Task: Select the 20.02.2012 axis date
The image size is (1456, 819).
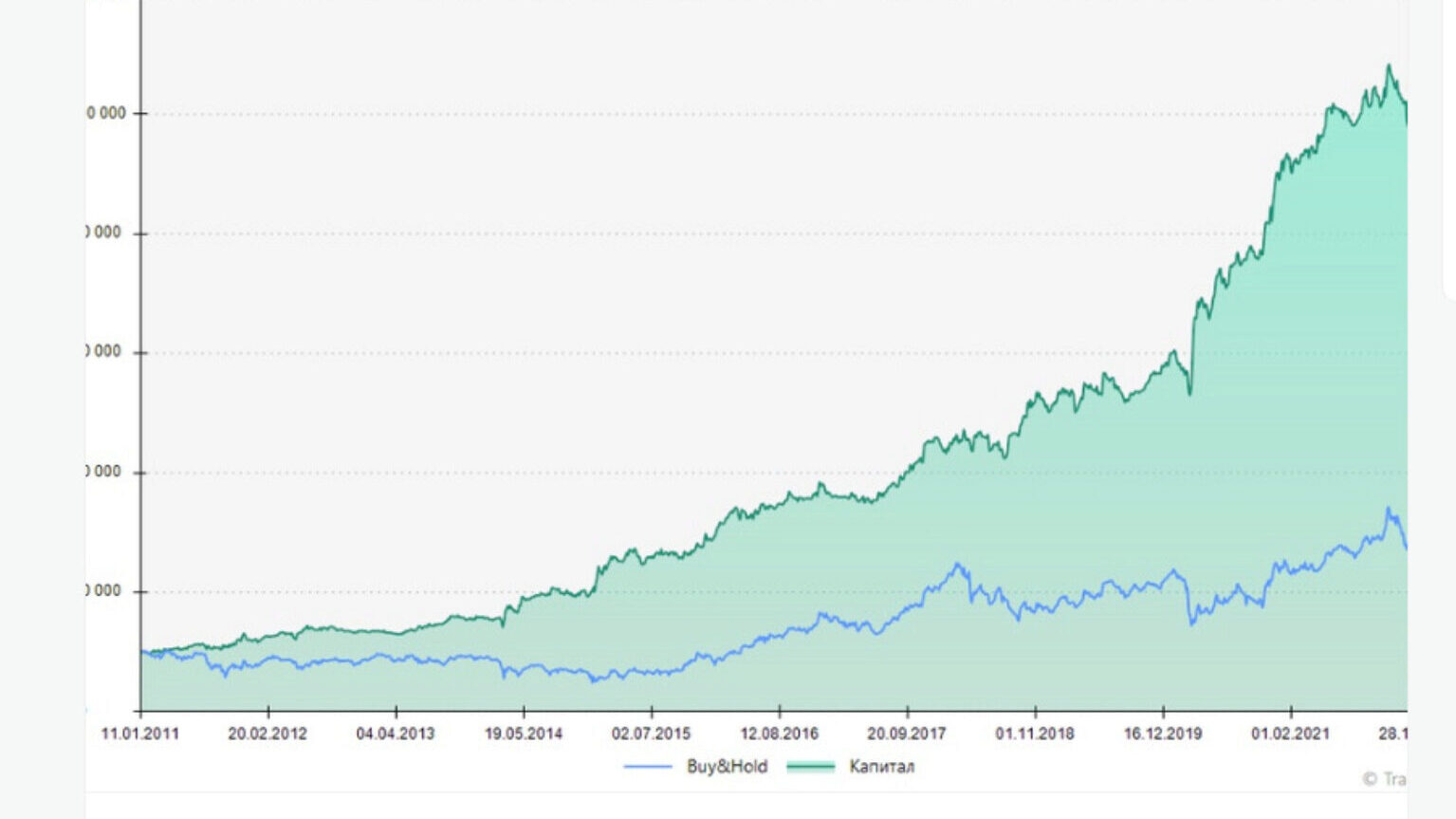Action: pyautogui.click(x=267, y=734)
